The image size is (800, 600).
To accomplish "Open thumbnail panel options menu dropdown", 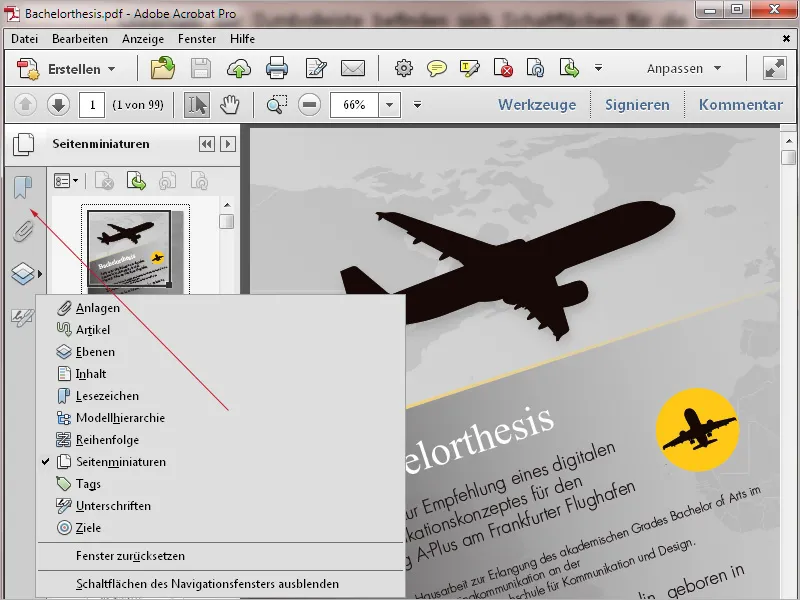I will pos(66,181).
